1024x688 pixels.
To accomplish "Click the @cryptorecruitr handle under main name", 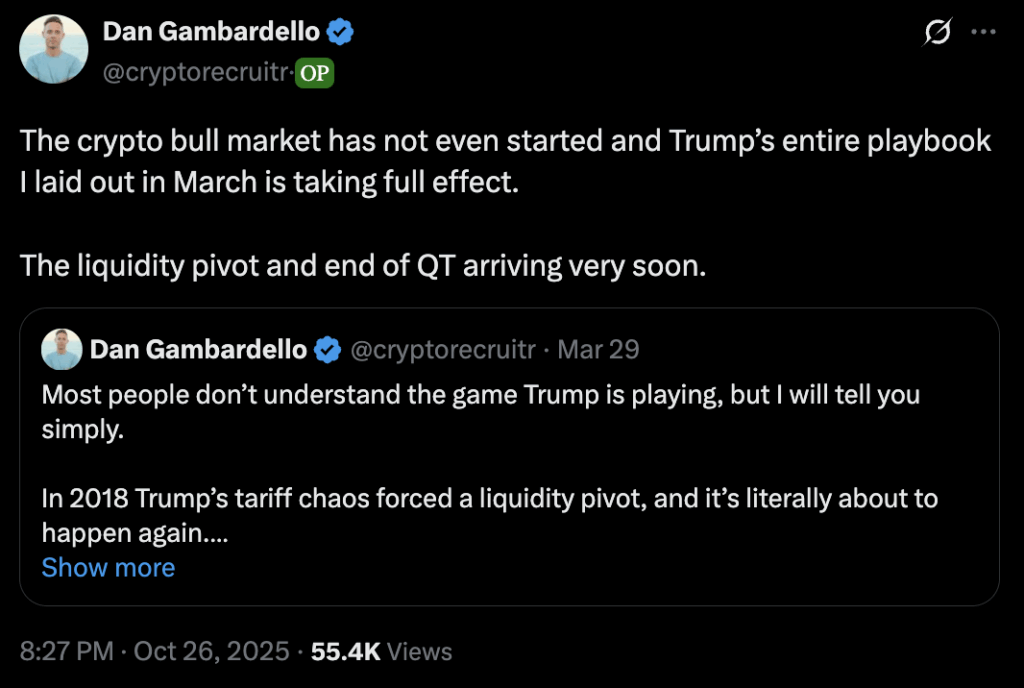I will [196, 72].
